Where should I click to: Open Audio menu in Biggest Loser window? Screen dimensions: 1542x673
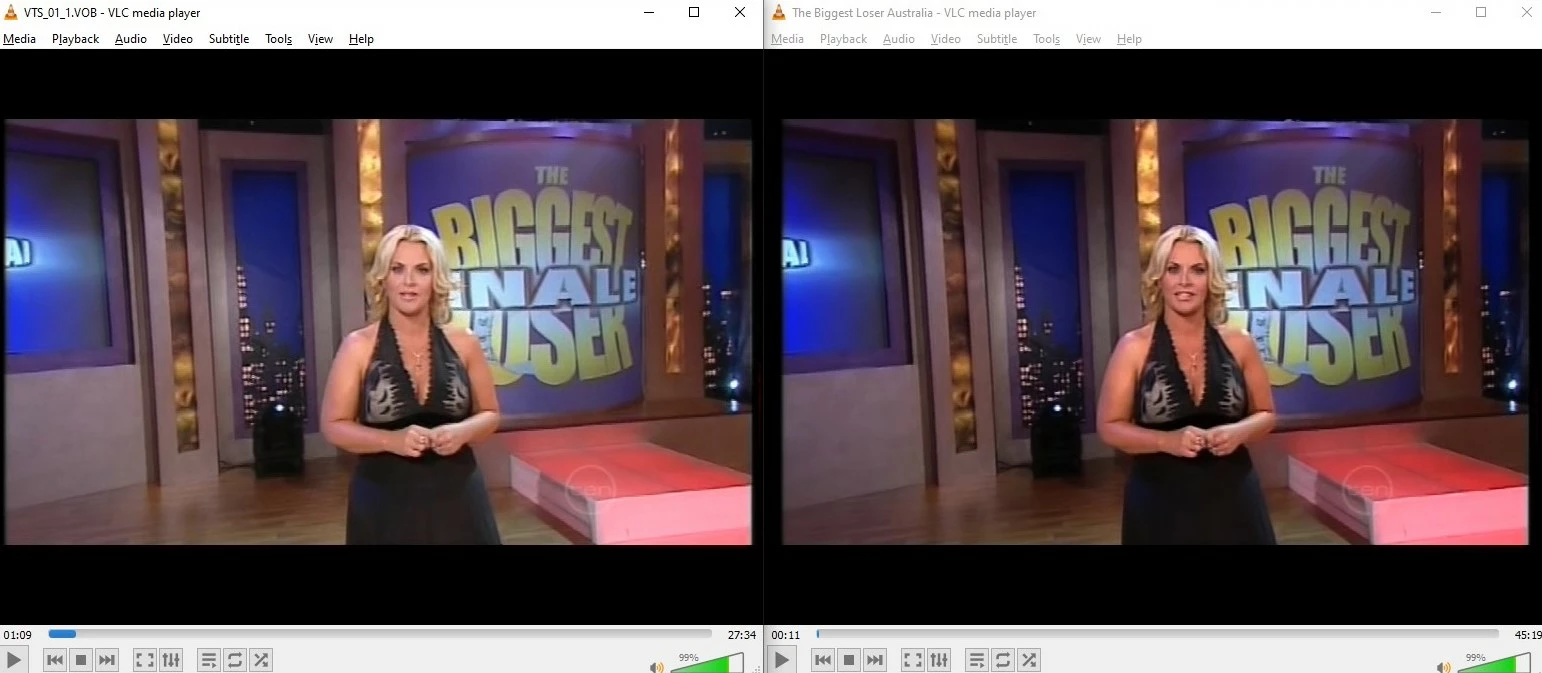899,39
